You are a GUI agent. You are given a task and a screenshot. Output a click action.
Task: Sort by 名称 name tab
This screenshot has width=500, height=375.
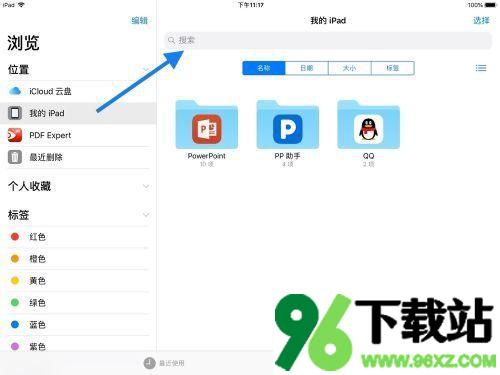(264, 68)
